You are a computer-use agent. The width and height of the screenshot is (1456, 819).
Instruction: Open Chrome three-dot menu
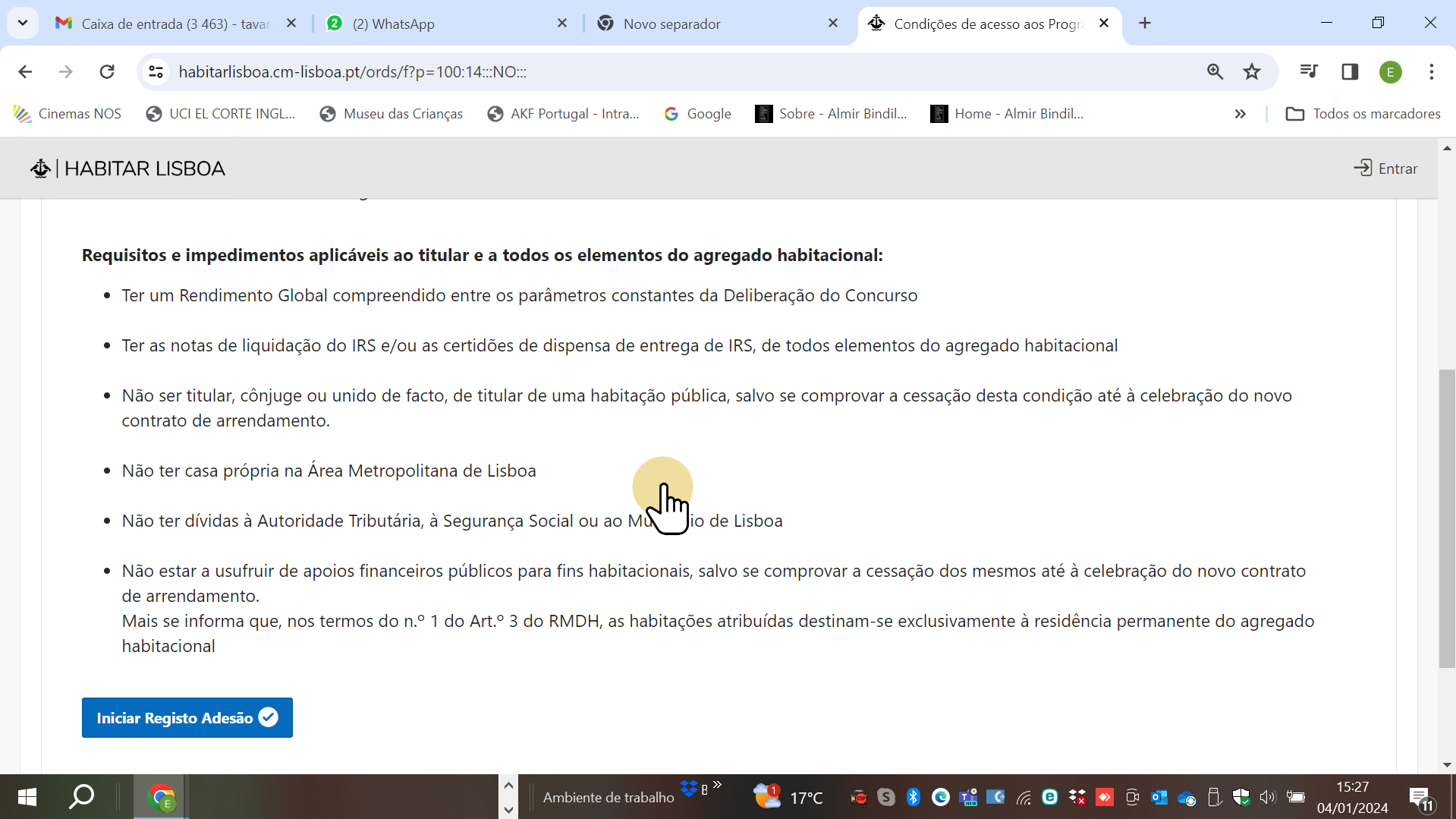(x=1431, y=72)
